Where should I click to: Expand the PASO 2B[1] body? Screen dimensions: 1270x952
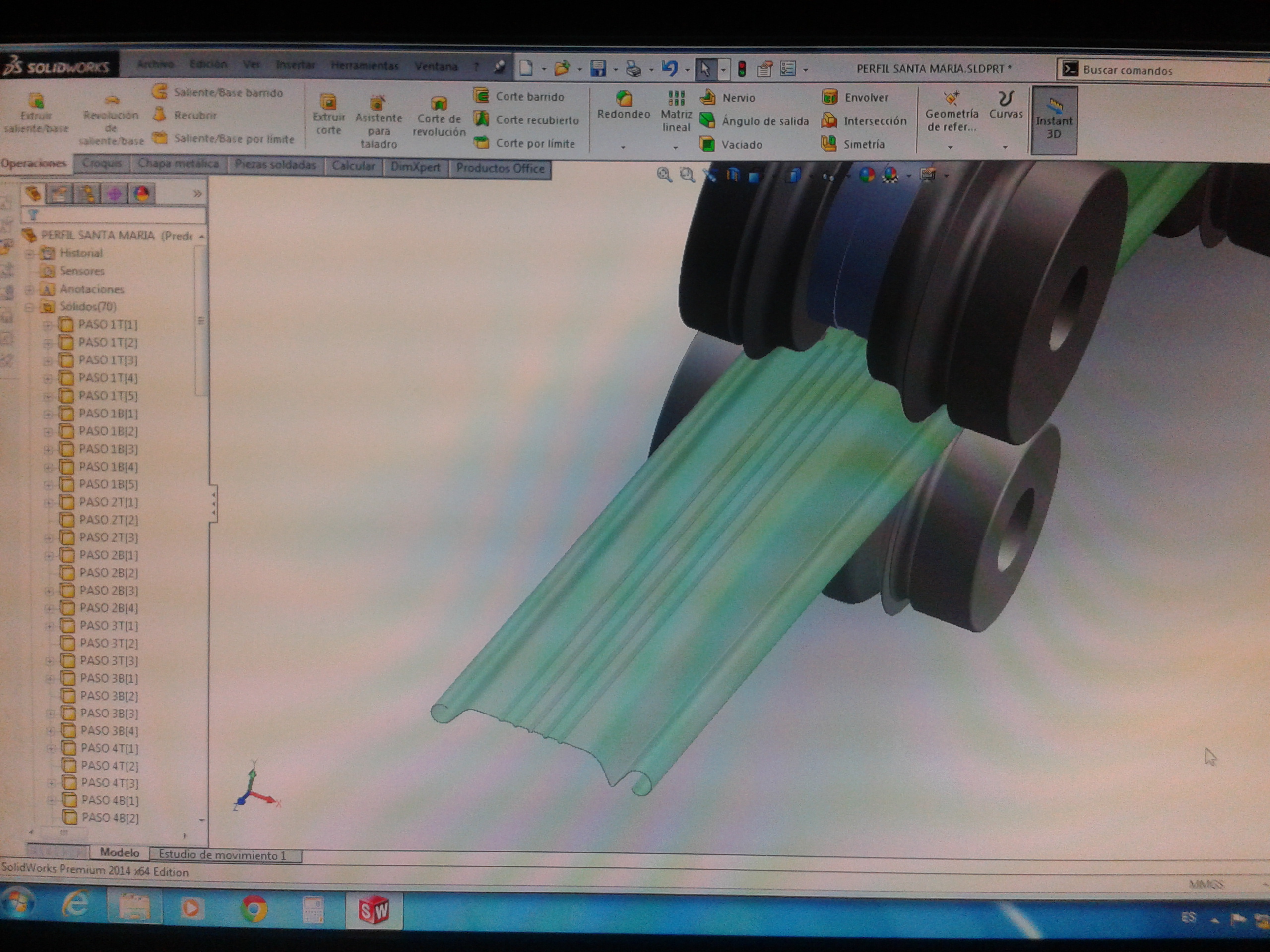[49, 555]
